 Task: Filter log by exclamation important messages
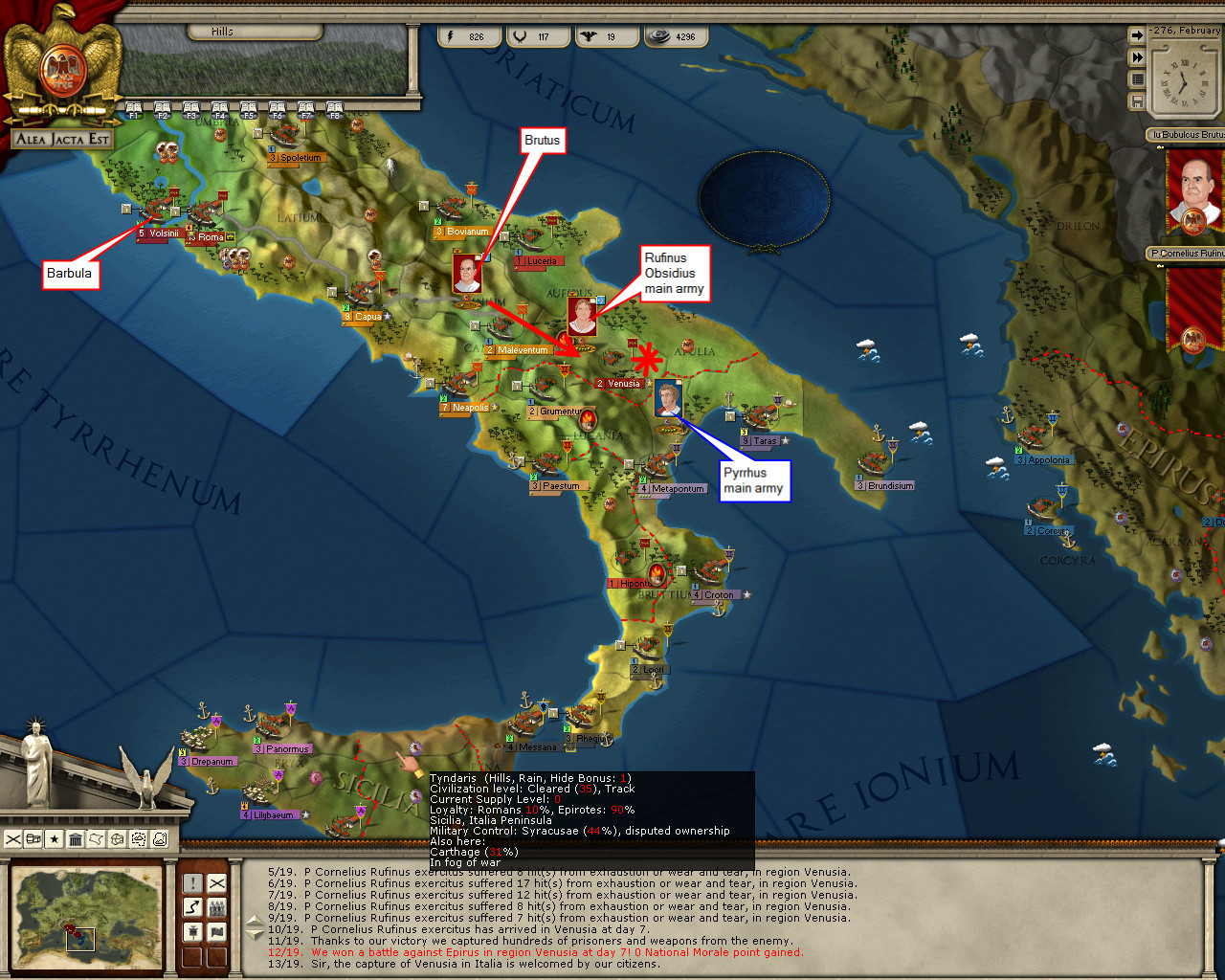[192, 882]
